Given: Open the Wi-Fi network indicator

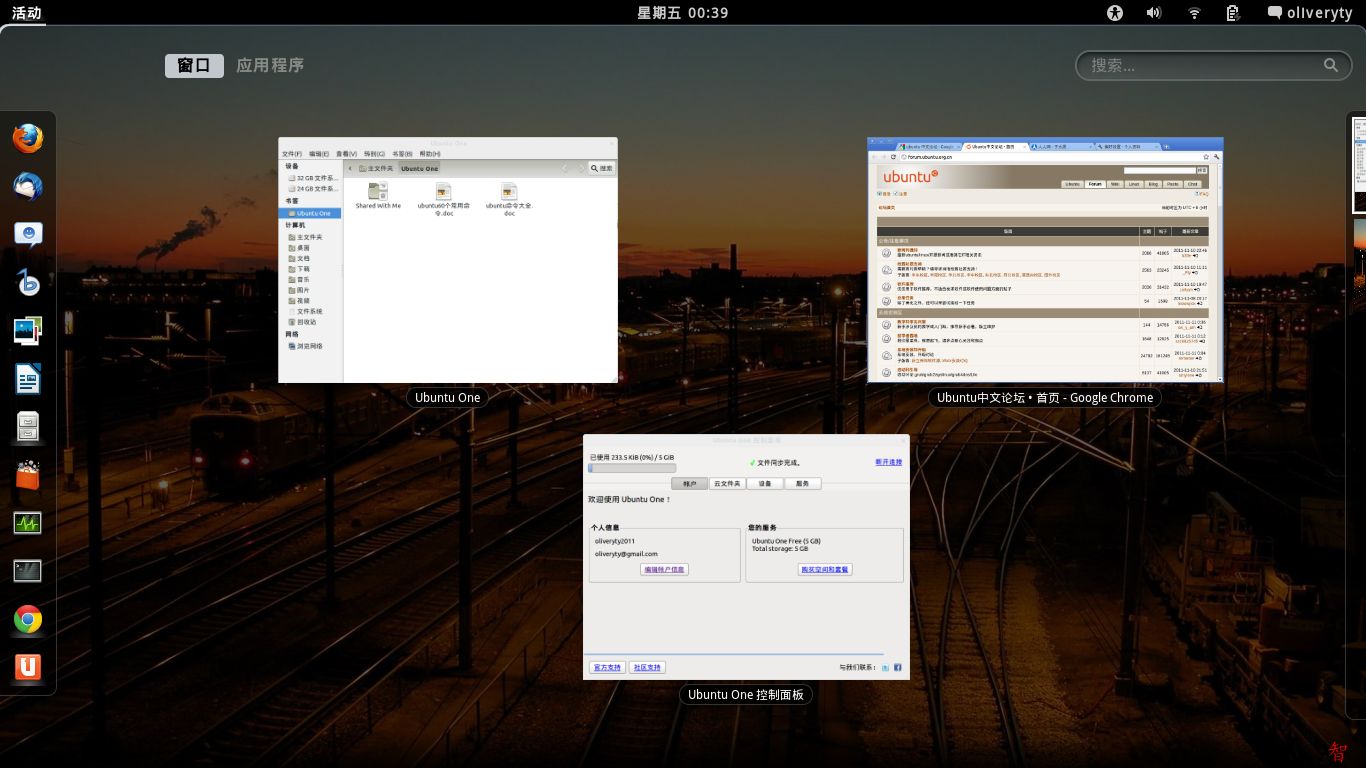Looking at the screenshot, I should tap(1194, 13).
